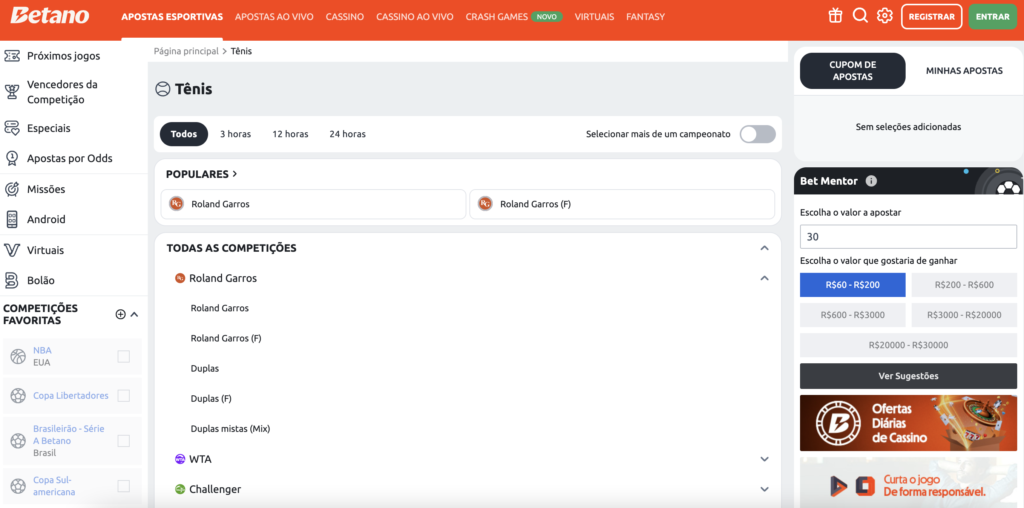Check the Brasileirão Série A Betano checkbox
Viewport: 1024px width, 508px height.
click(123, 441)
